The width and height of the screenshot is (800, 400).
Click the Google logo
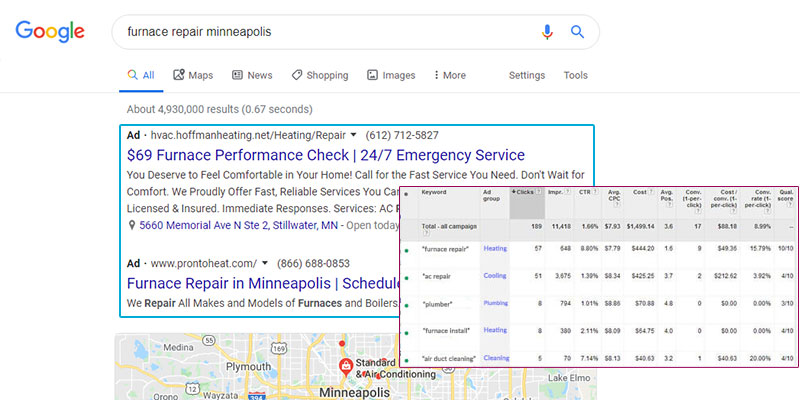pyautogui.click(x=50, y=32)
